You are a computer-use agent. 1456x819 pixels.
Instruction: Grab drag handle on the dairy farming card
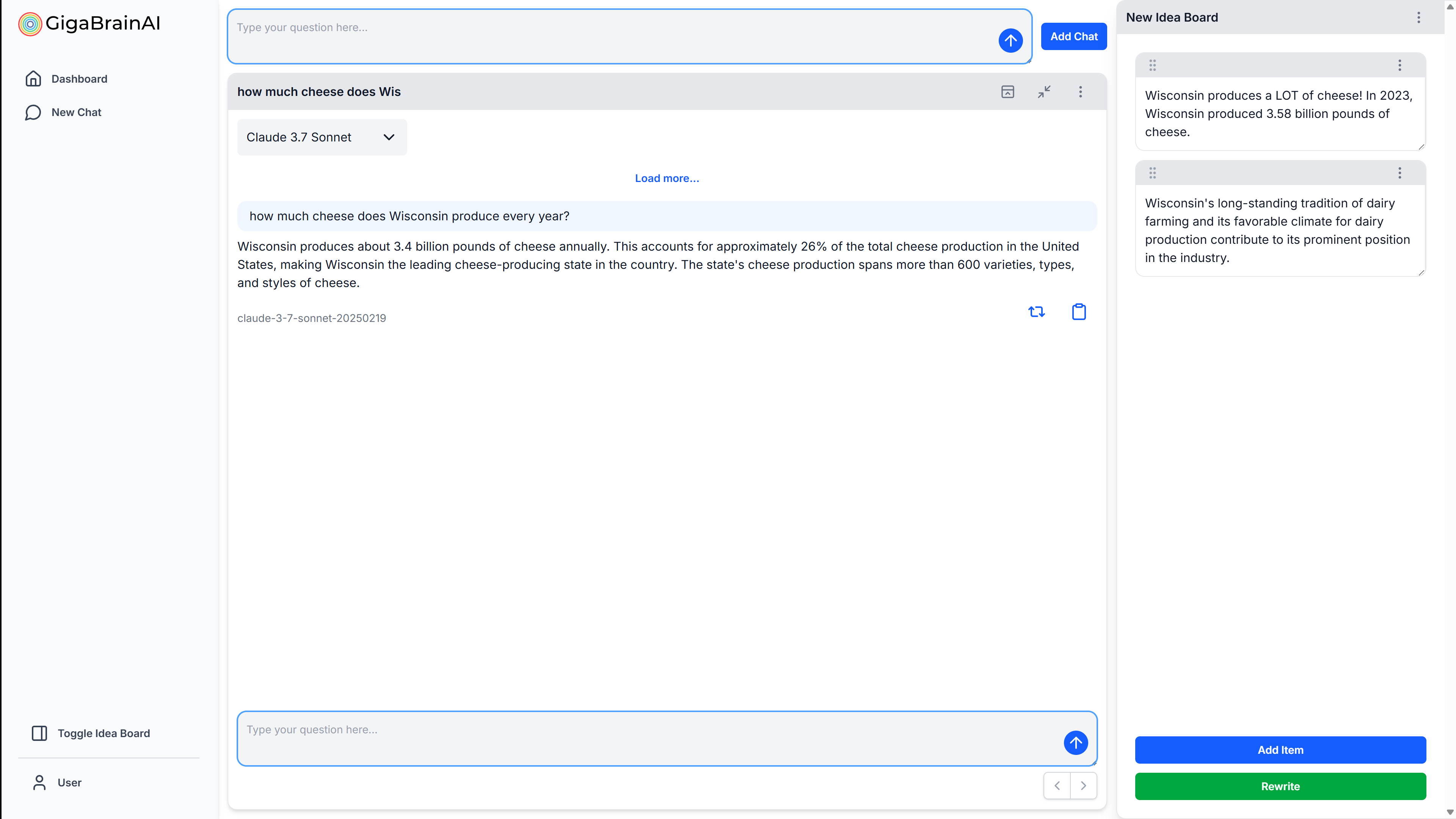1152,173
